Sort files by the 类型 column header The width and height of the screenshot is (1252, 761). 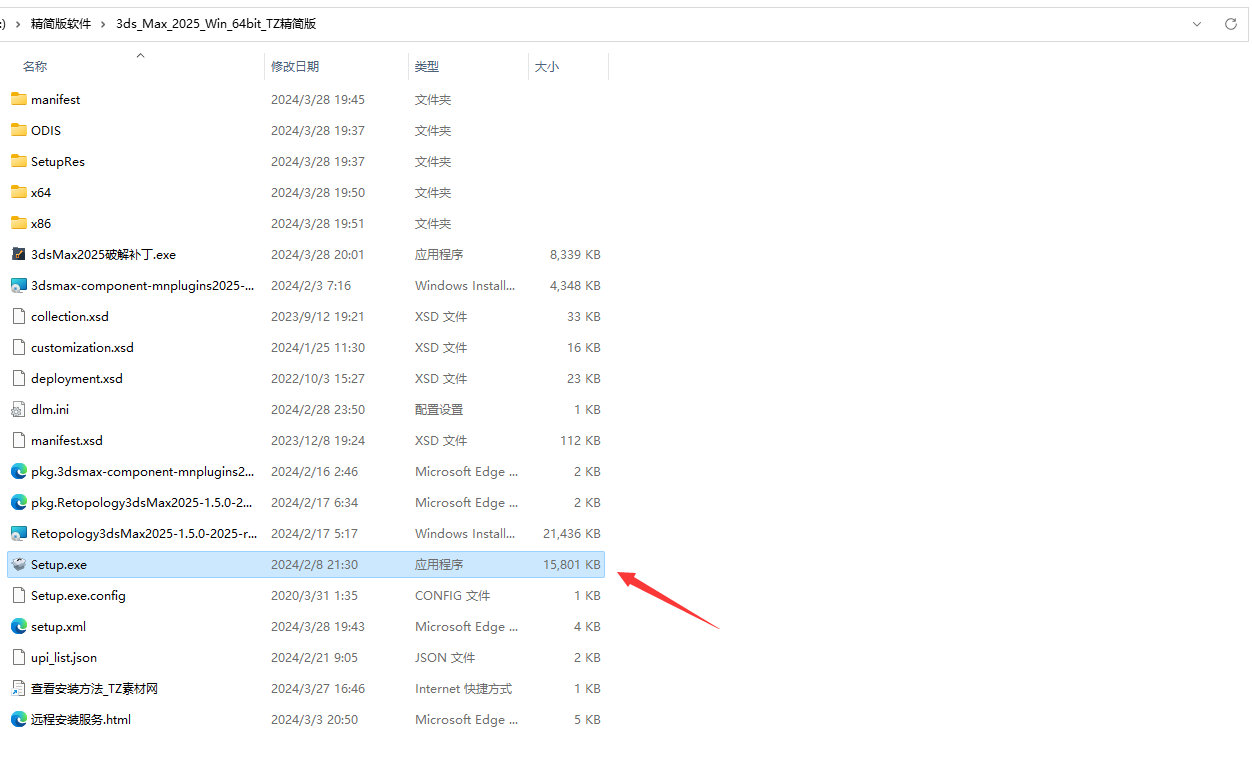click(x=427, y=66)
